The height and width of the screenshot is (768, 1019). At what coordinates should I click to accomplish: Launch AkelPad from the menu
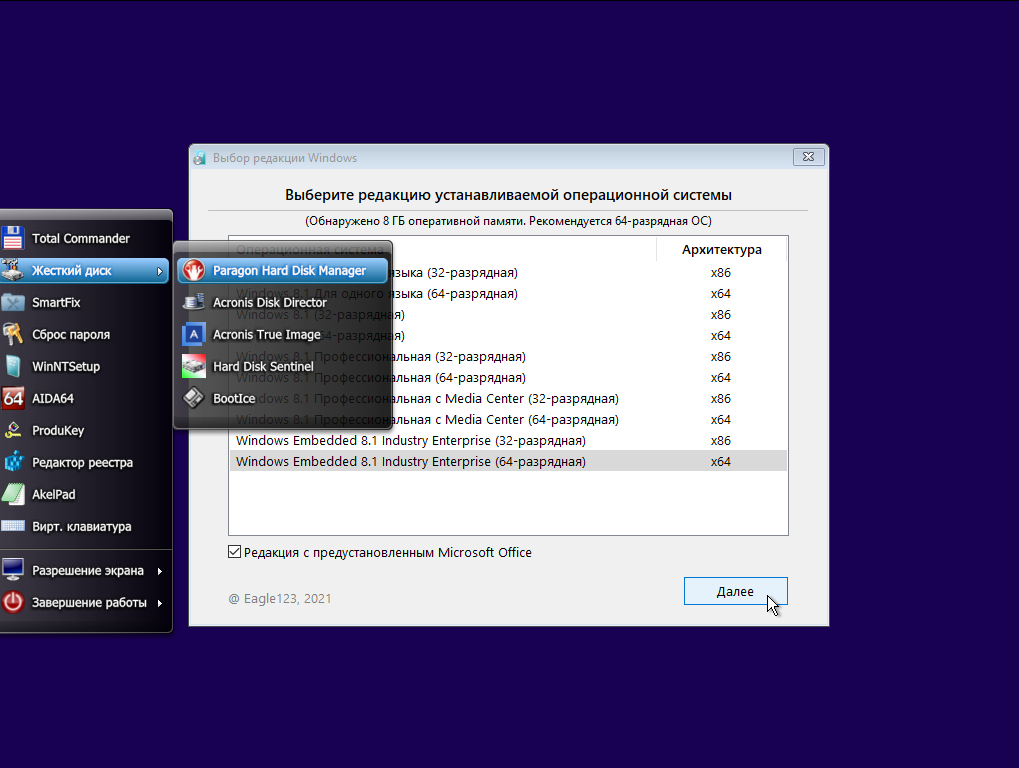coord(53,494)
